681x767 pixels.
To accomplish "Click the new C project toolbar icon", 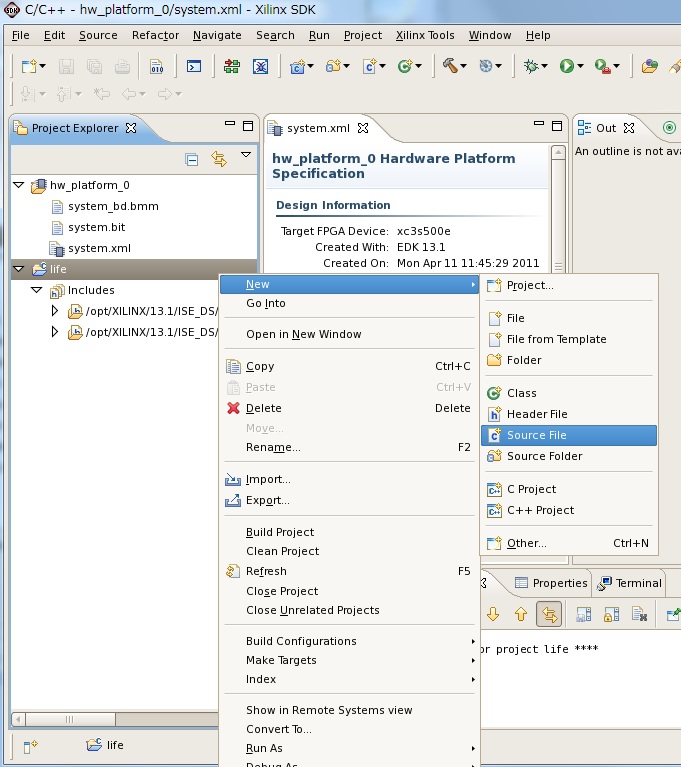I will click(x=297, y=66).
